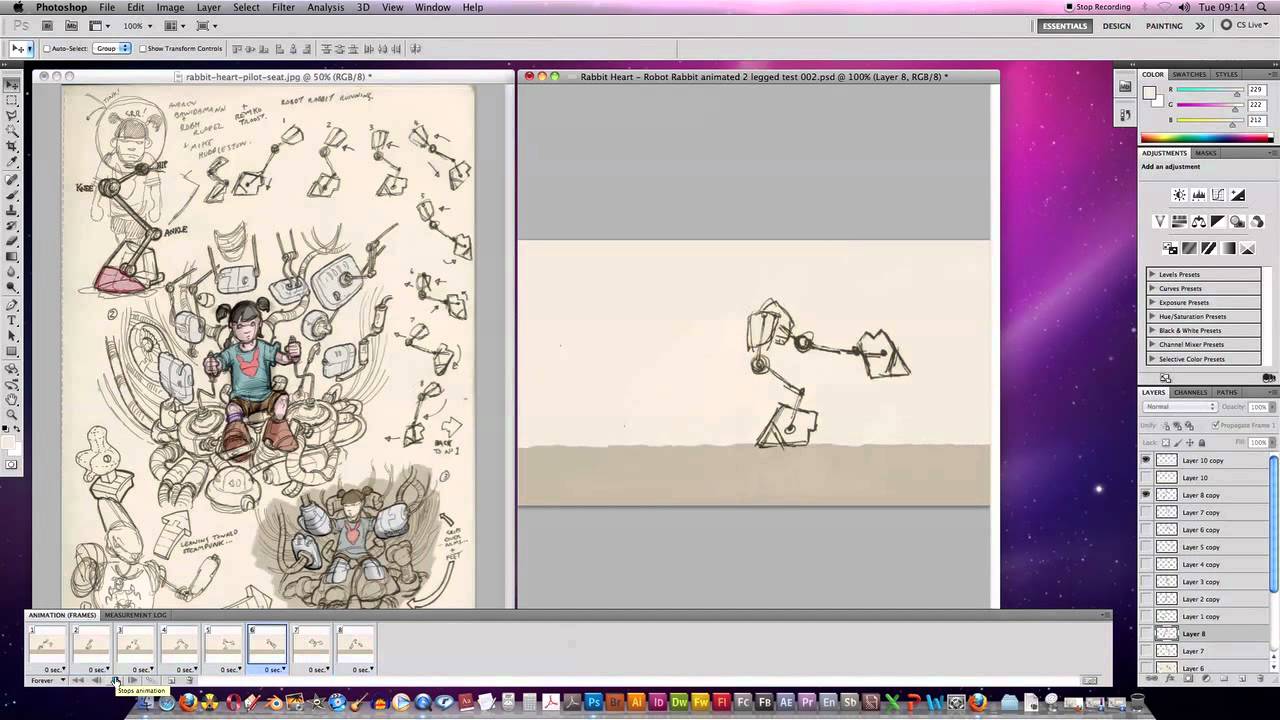Pick the Rectangular Marquee tool
1280x720 pixels.
point(12,100)
